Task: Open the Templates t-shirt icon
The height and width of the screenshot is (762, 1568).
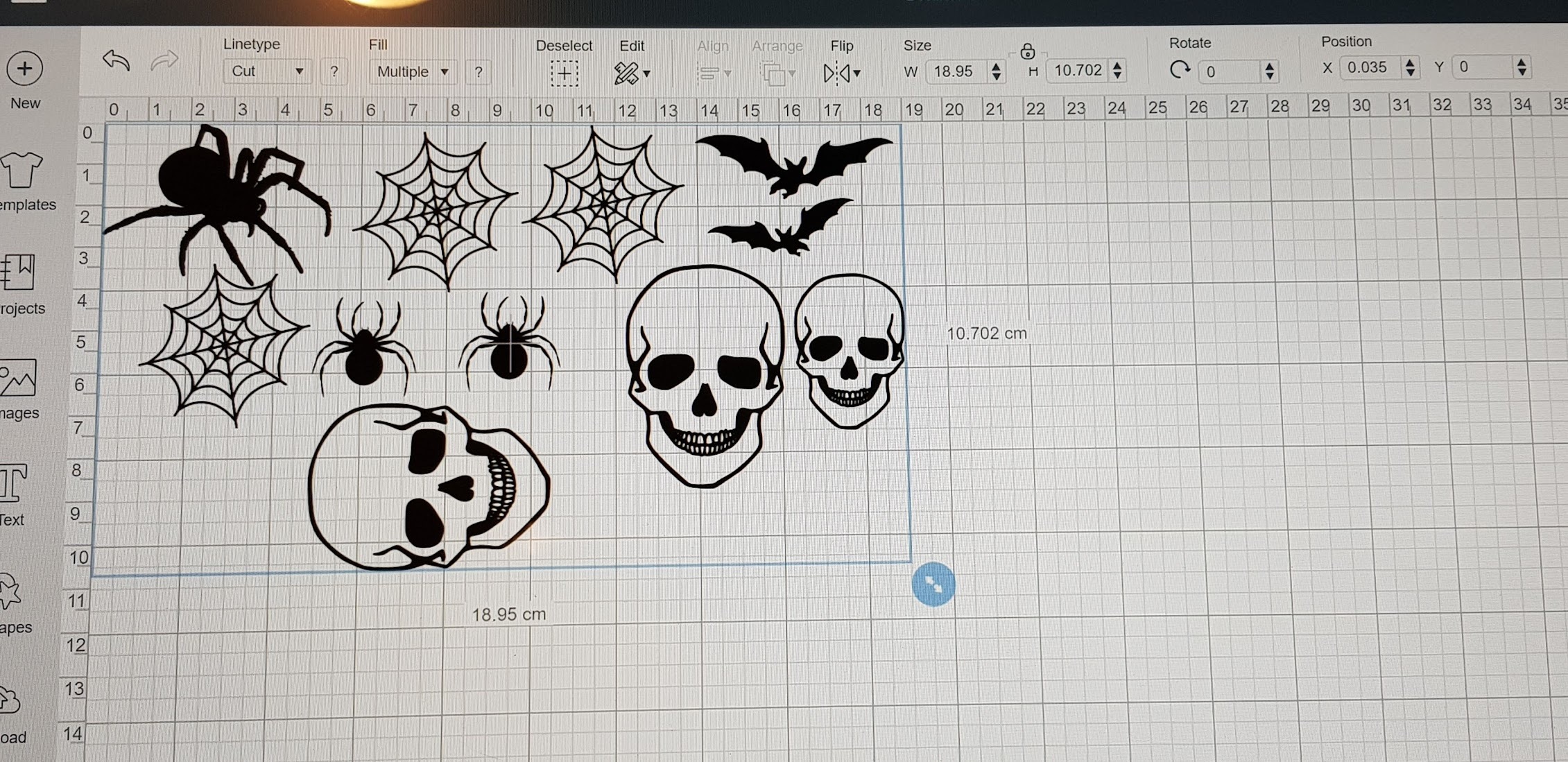Action: (x=21, y=170)
